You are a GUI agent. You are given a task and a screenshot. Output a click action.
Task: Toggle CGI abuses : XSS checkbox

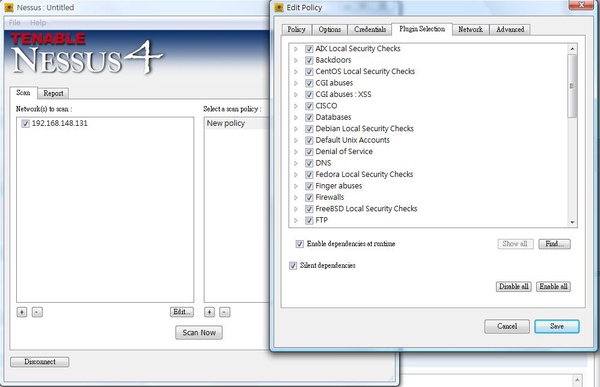pos(309,95)
